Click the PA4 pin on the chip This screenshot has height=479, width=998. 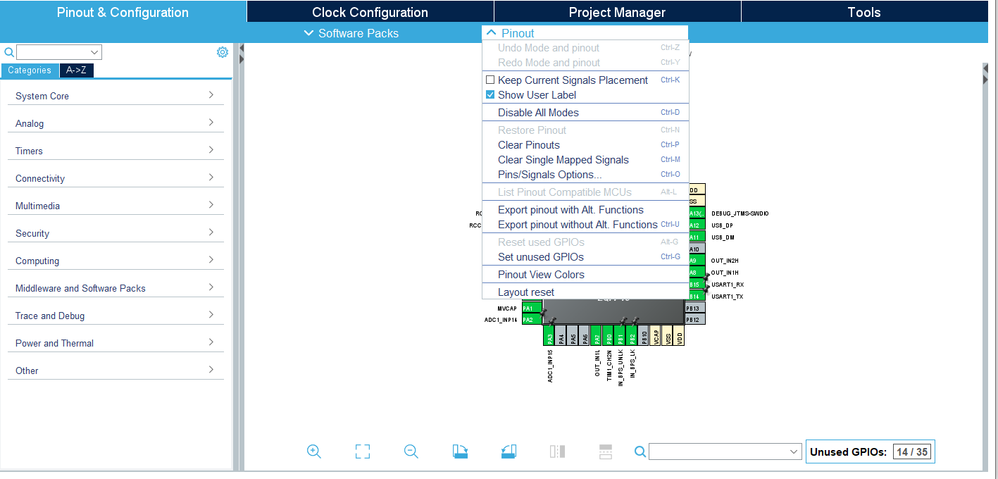point(561,335)
